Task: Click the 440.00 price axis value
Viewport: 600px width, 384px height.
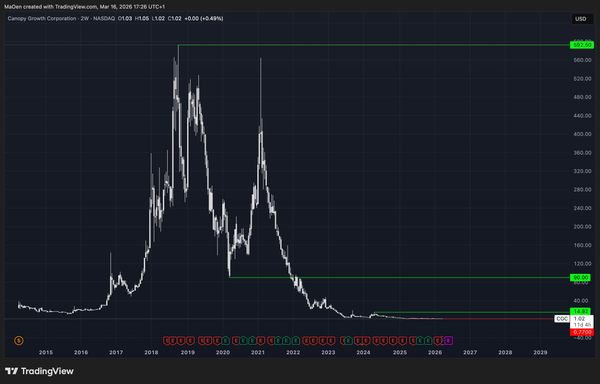Action: pos(582,116)
